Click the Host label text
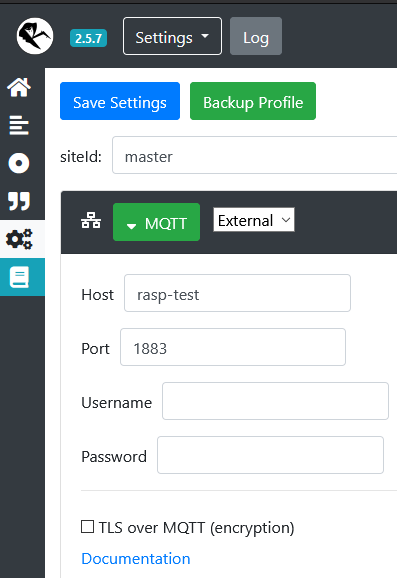 point(97,295)
